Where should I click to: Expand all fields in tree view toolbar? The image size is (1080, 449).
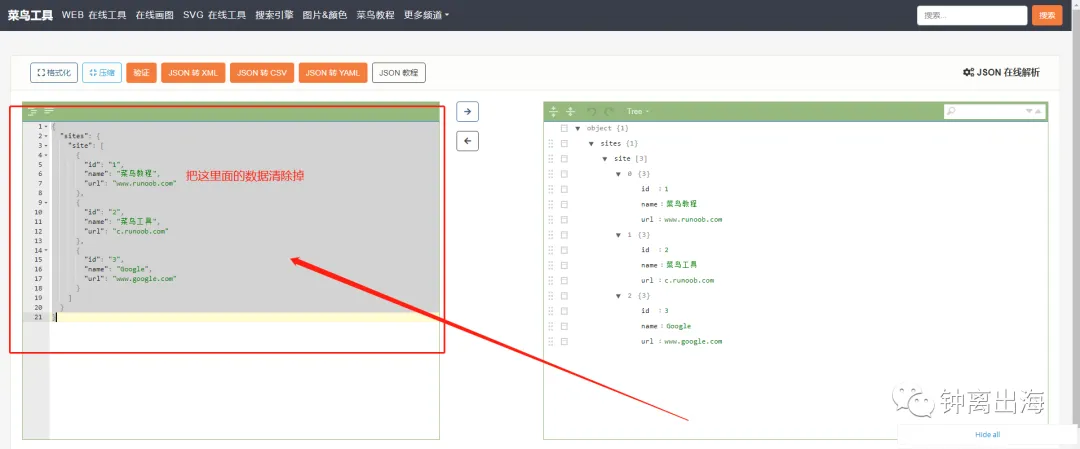tap(553, 112)
